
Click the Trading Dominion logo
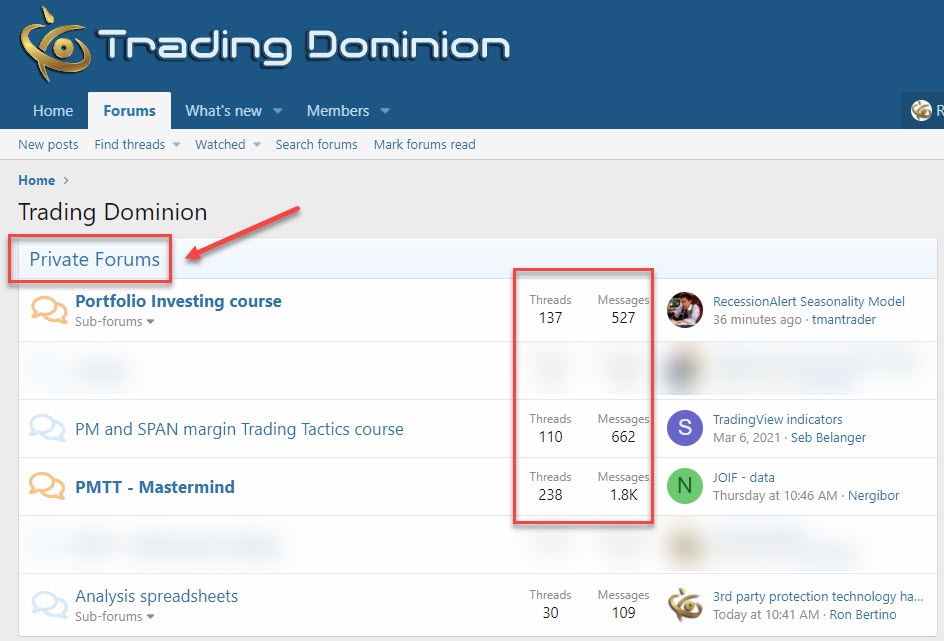[265, 45]
